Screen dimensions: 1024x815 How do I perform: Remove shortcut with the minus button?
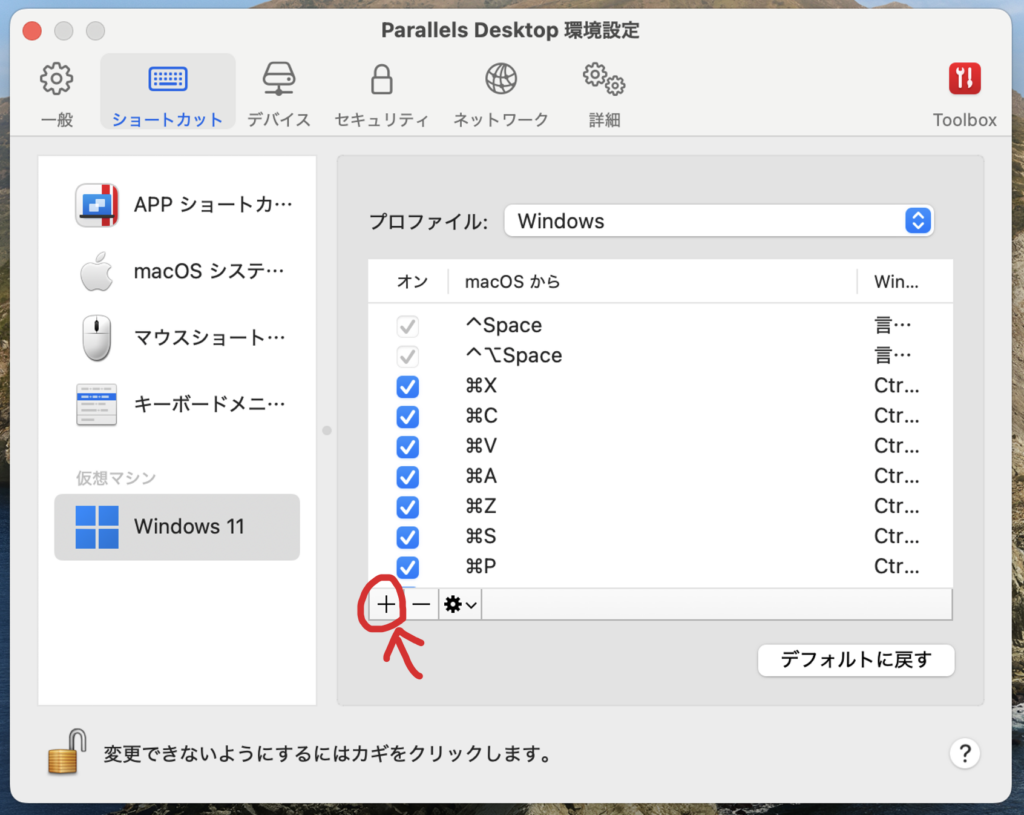point(421,604)
